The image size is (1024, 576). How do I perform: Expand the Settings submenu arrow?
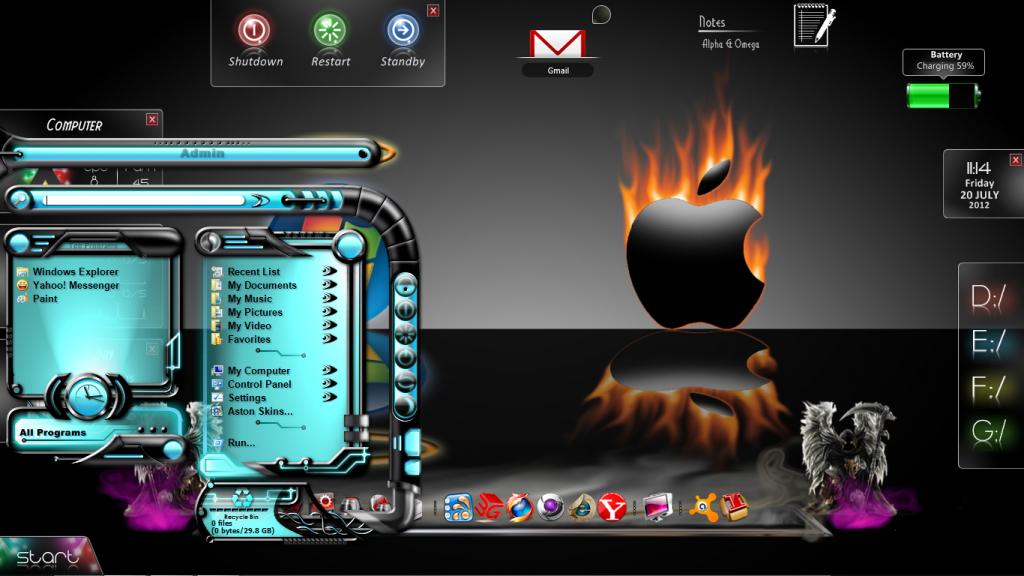pyautogui.click(x=329, y=397)
